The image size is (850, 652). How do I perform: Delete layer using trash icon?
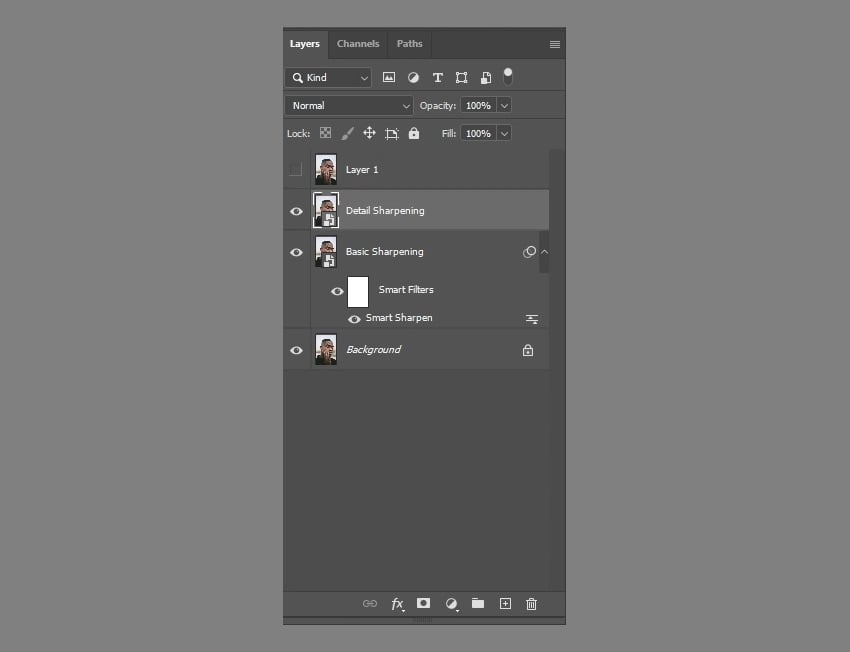point(531,604)
